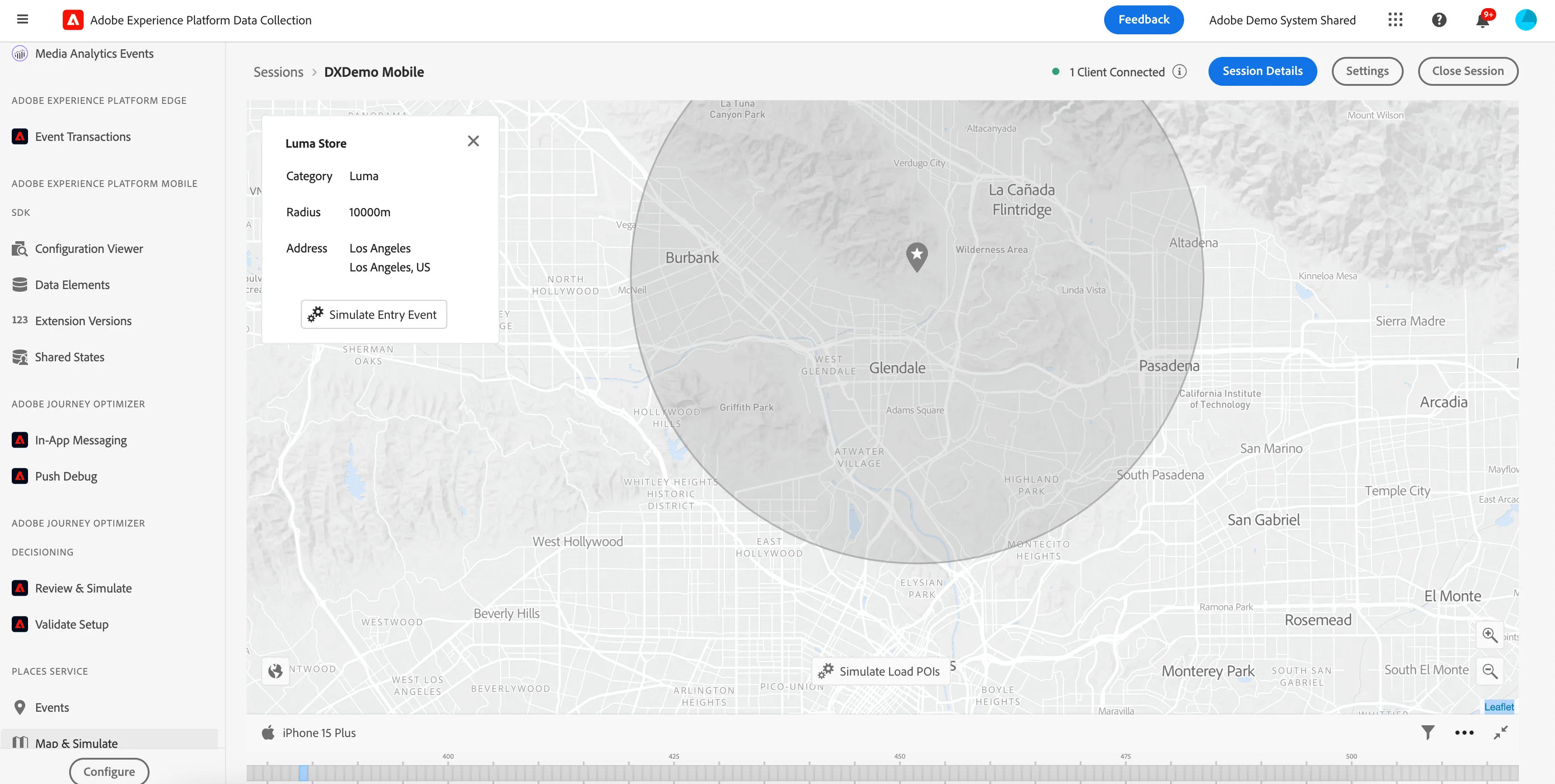Open the Leaflet attribution link
1555x784 pixels.
click(1499, 707)
